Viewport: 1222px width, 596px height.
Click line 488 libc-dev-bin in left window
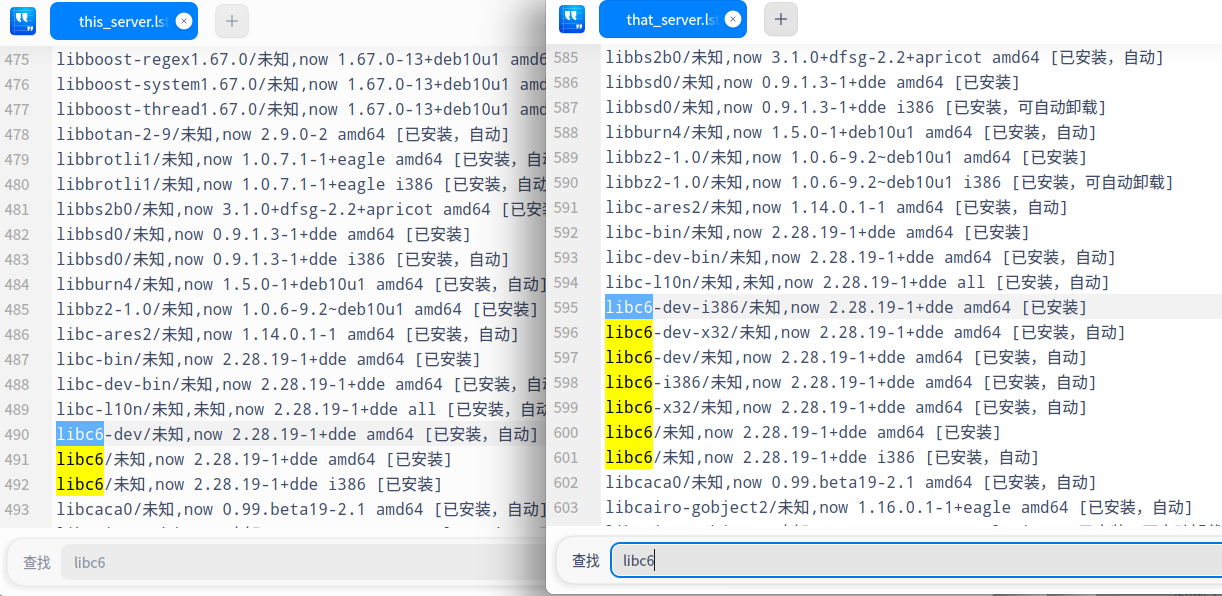[x=301, y=384]
